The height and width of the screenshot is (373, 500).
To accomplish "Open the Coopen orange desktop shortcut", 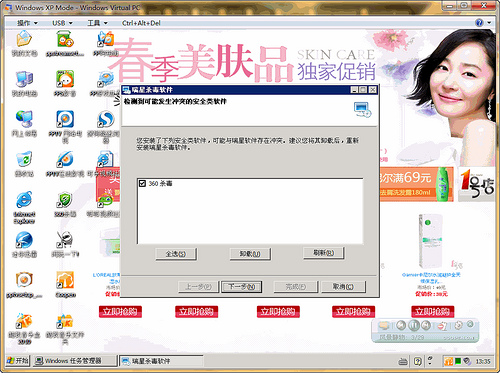I will pos(65,280).
